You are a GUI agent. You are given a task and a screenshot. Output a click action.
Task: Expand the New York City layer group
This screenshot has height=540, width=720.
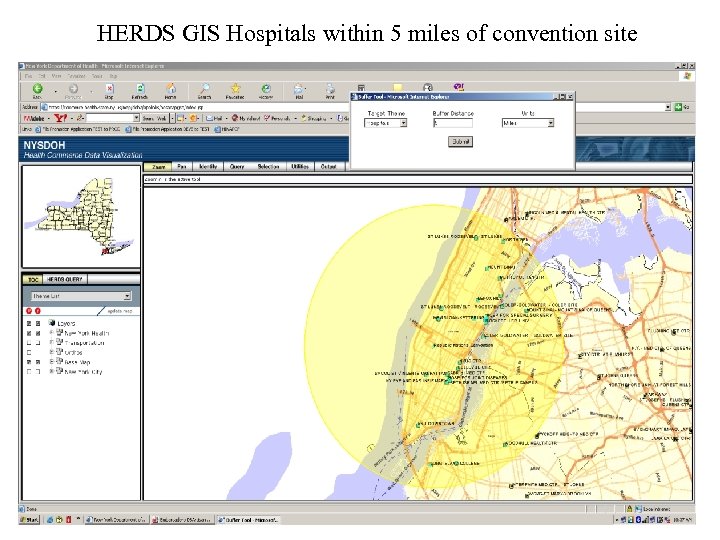point(51,371)
